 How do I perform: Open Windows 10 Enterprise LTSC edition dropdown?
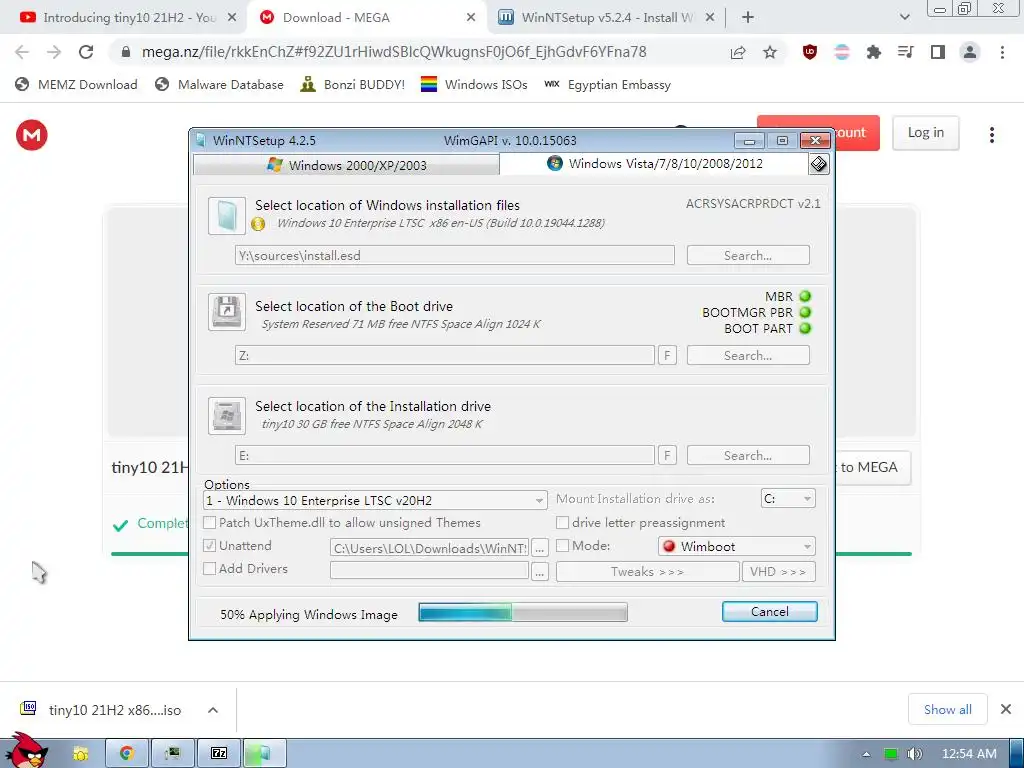tap(376, 500)
